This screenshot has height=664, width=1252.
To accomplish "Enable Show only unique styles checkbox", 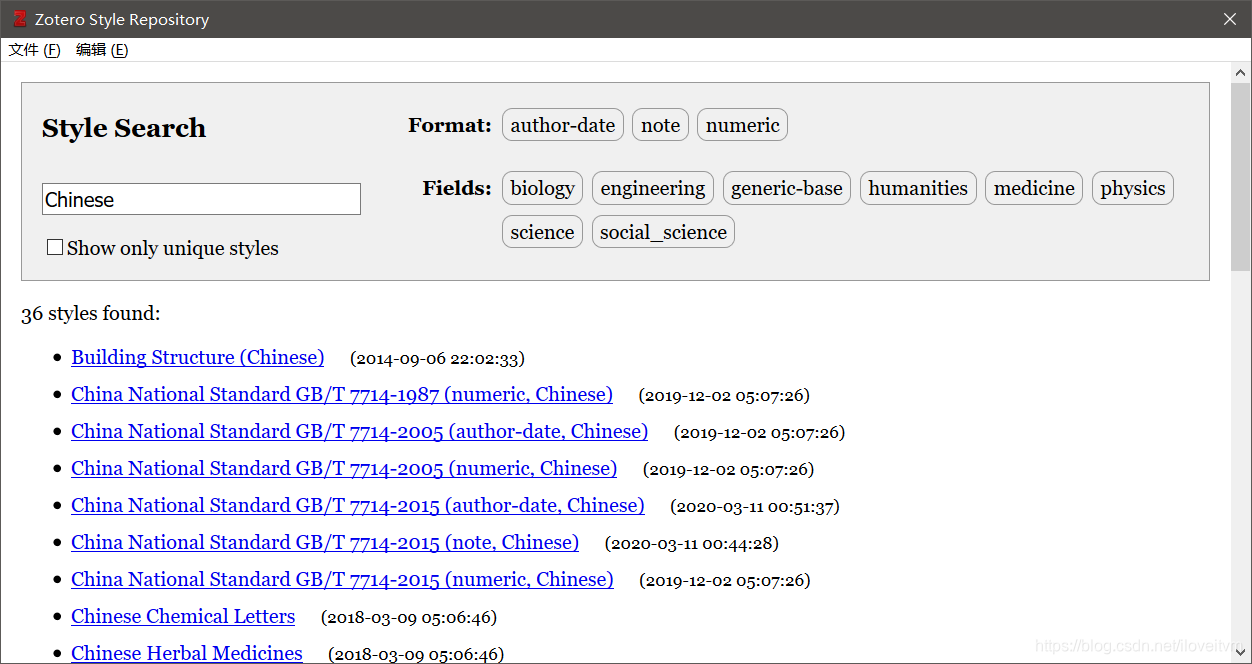I will 55,247.
